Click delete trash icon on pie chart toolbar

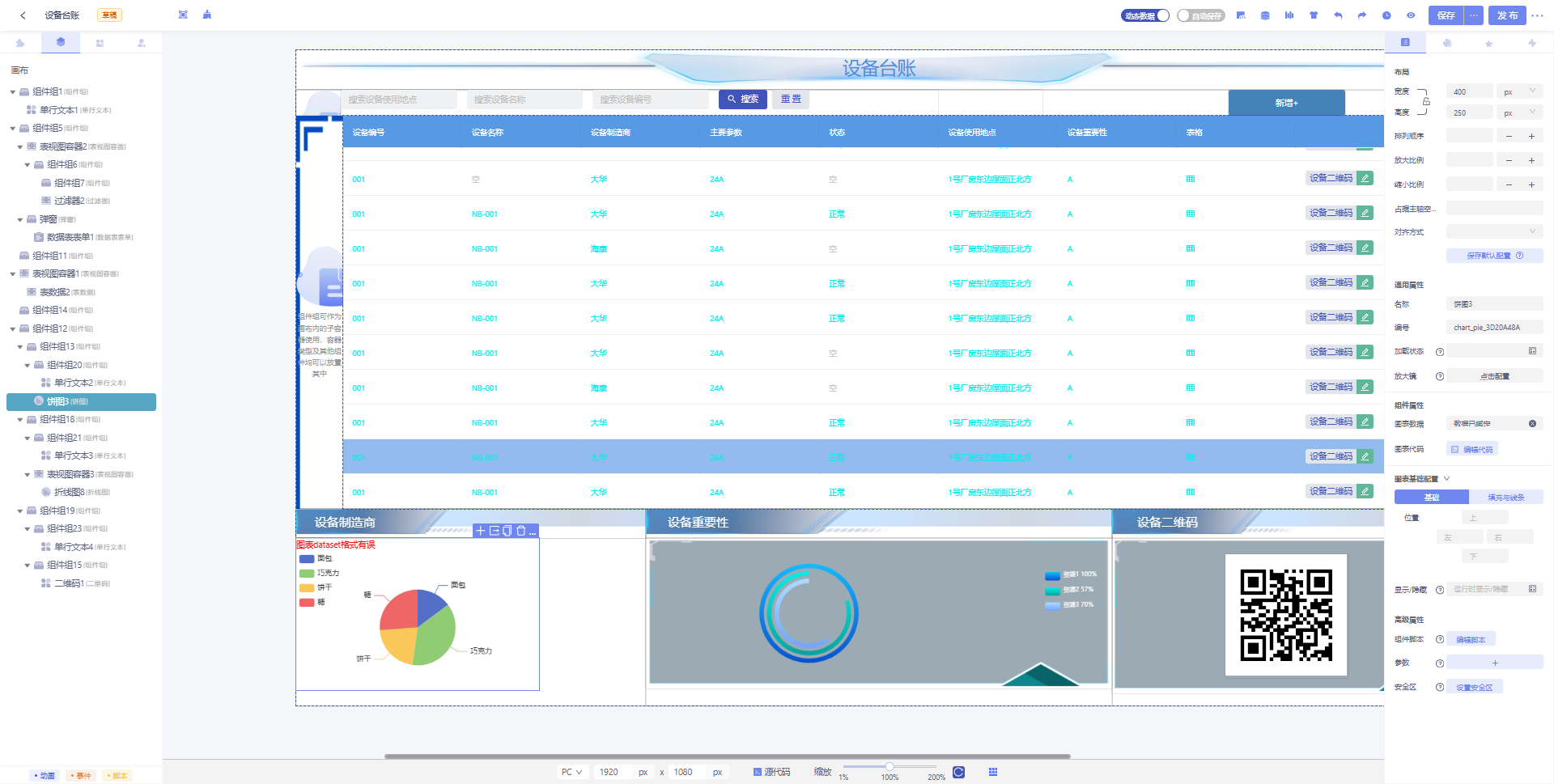[x=521, y=531]
